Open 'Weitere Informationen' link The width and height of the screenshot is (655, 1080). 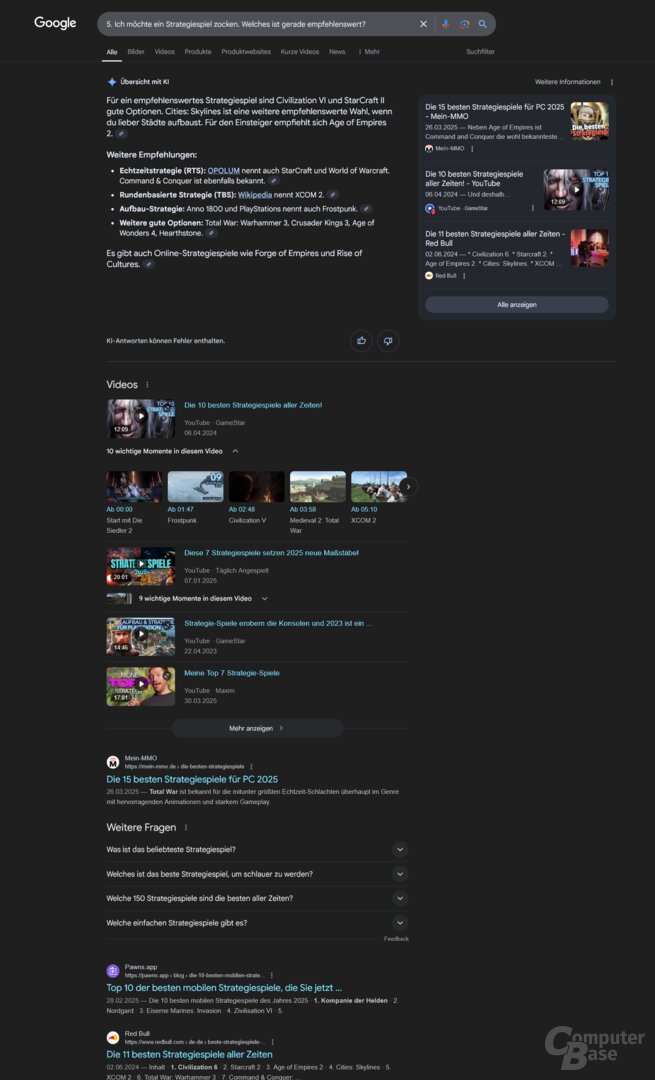568,82
